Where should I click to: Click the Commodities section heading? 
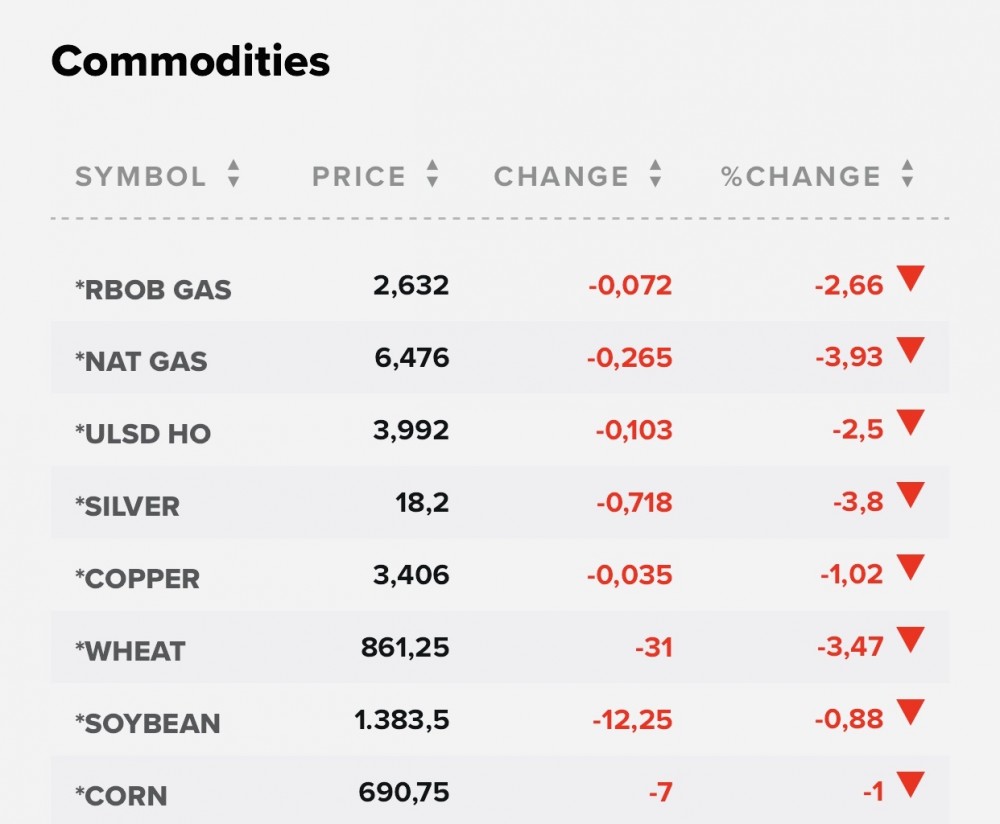(x=190, y=62)
